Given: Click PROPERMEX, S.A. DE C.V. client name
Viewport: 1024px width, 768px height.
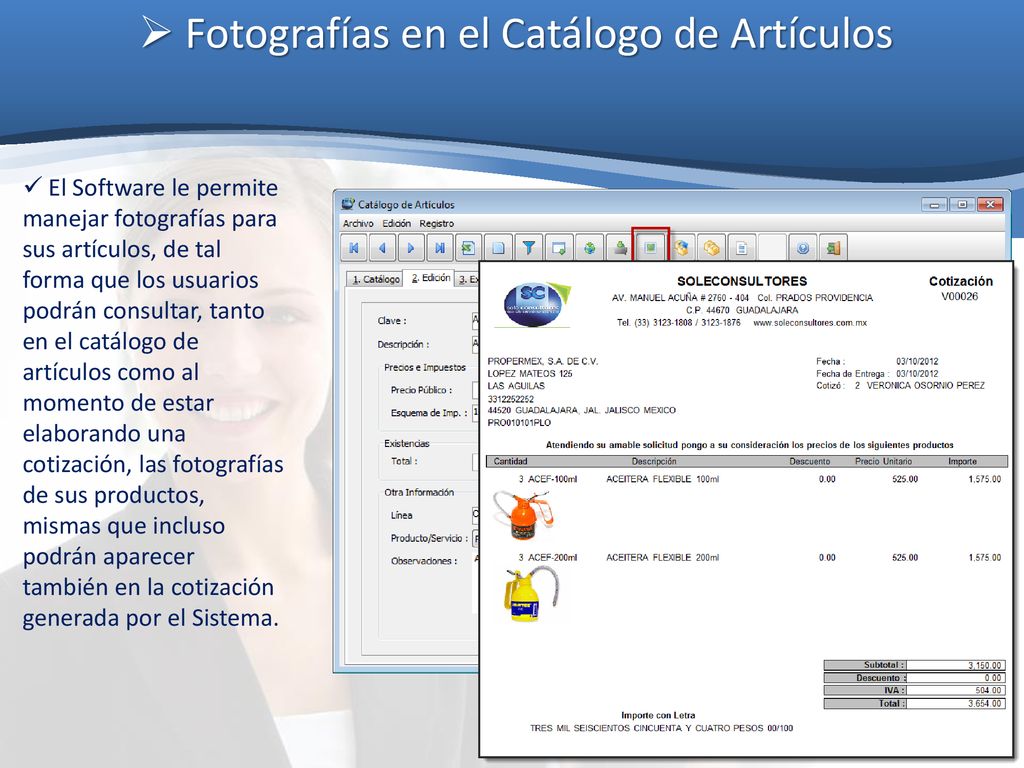Looking at the screenshot, I should click(543, 361).
